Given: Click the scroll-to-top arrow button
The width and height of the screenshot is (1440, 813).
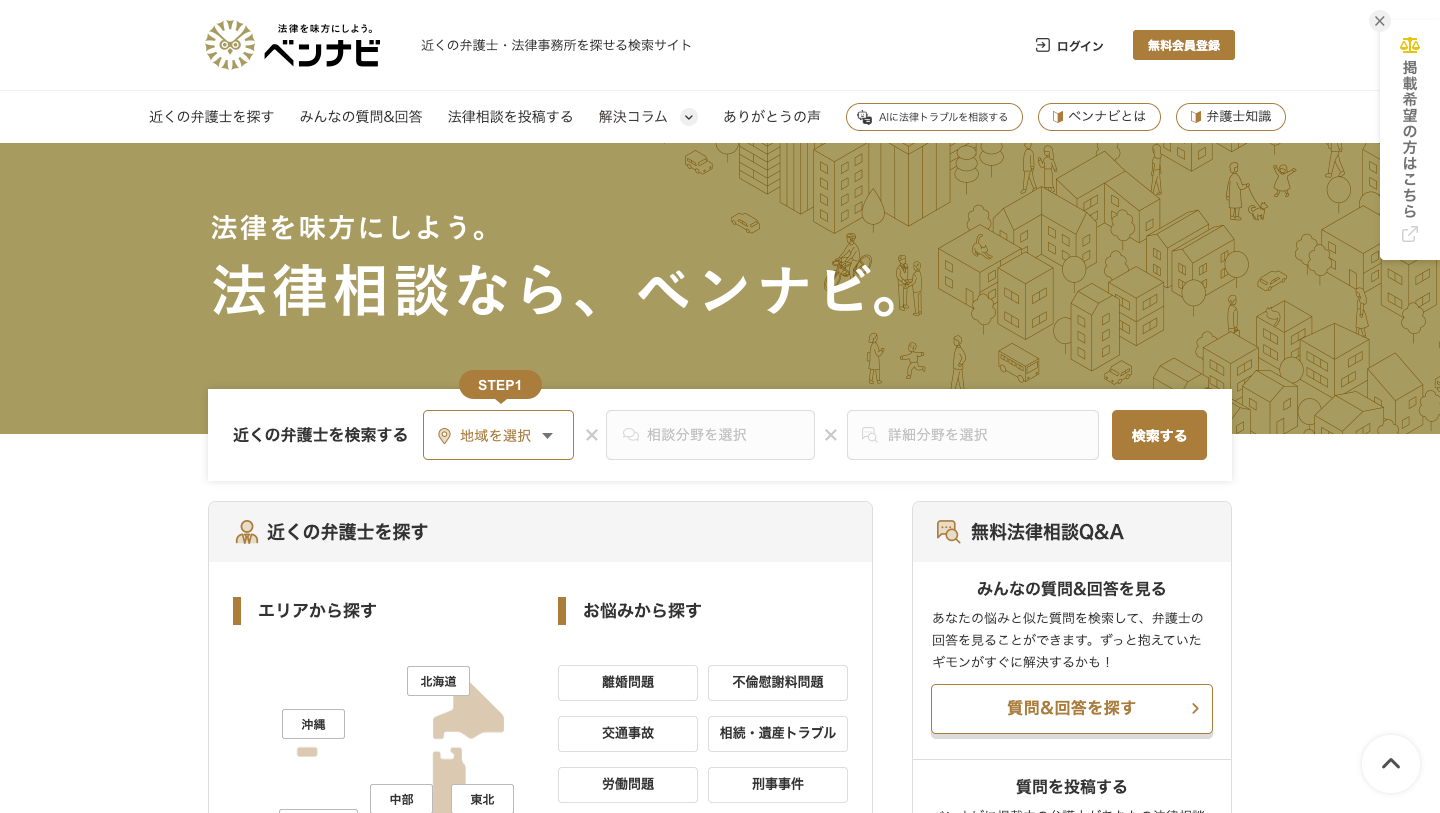Looking at the screenshot, I should pos(1391,764).
